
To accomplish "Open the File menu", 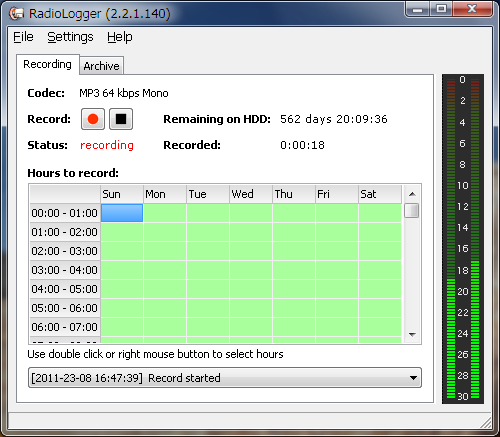I will 23,37.
